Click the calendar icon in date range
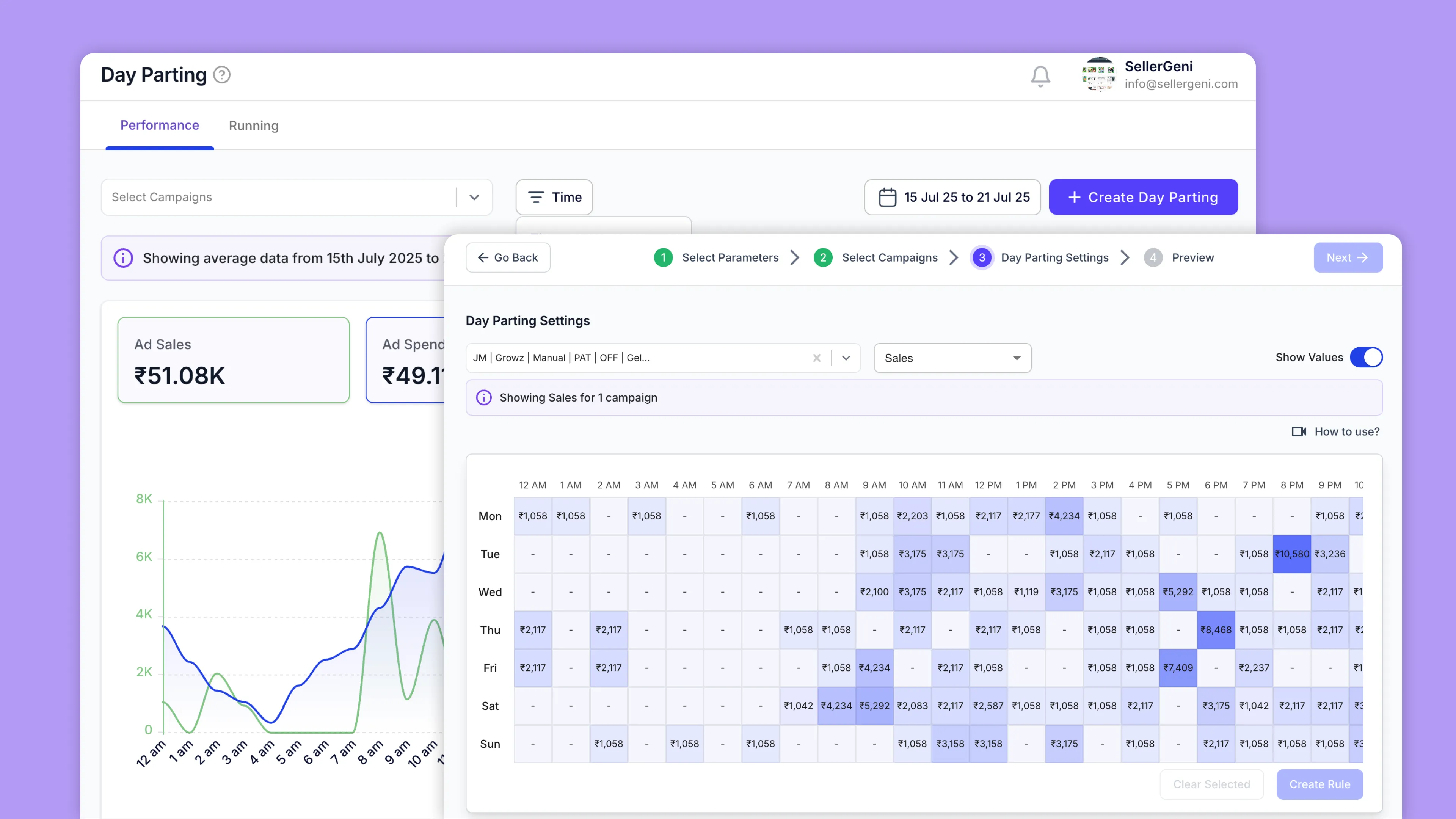 pos(887,197)
